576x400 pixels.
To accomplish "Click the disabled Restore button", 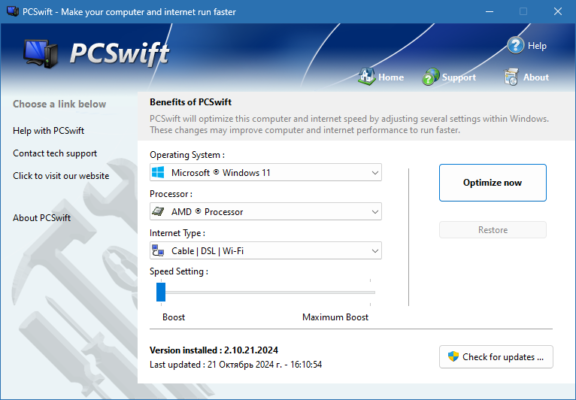I will (493, 230).
